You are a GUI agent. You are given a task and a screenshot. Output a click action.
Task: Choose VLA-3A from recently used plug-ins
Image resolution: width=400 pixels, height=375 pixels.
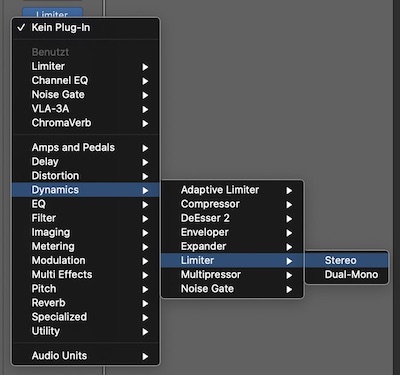(86, 109)
